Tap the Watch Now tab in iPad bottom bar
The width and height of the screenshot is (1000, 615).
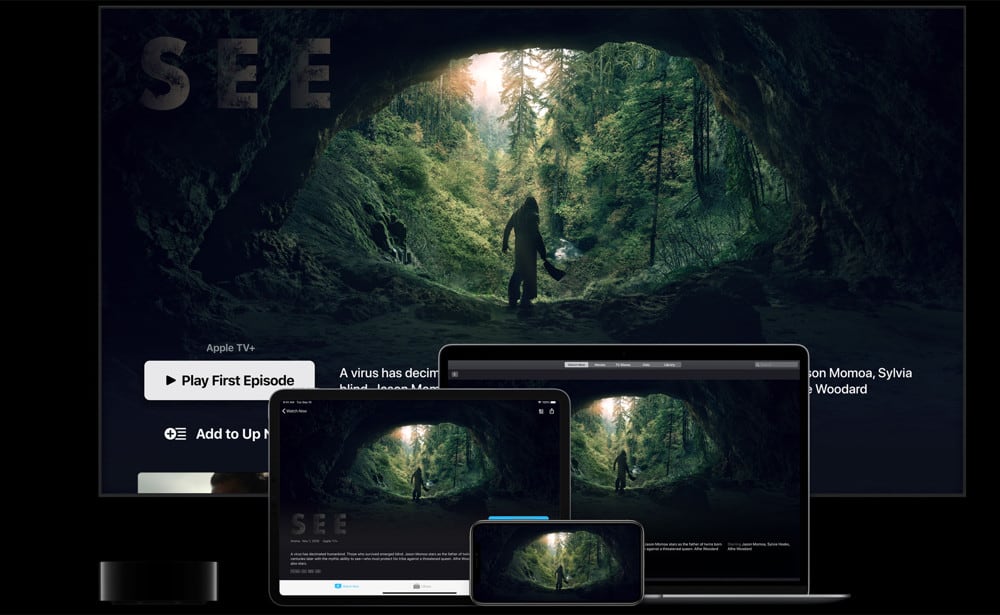(x=347, y=586)
